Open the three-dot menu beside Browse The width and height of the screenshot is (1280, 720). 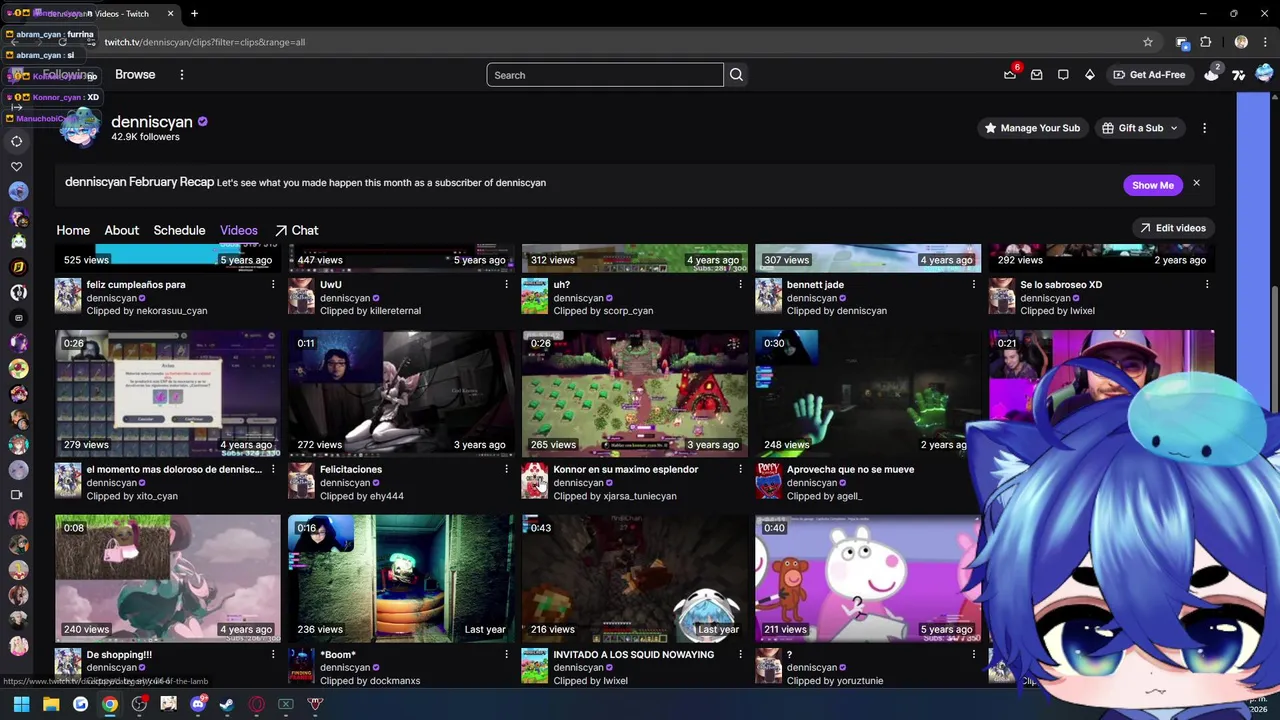tap(182, 75)
